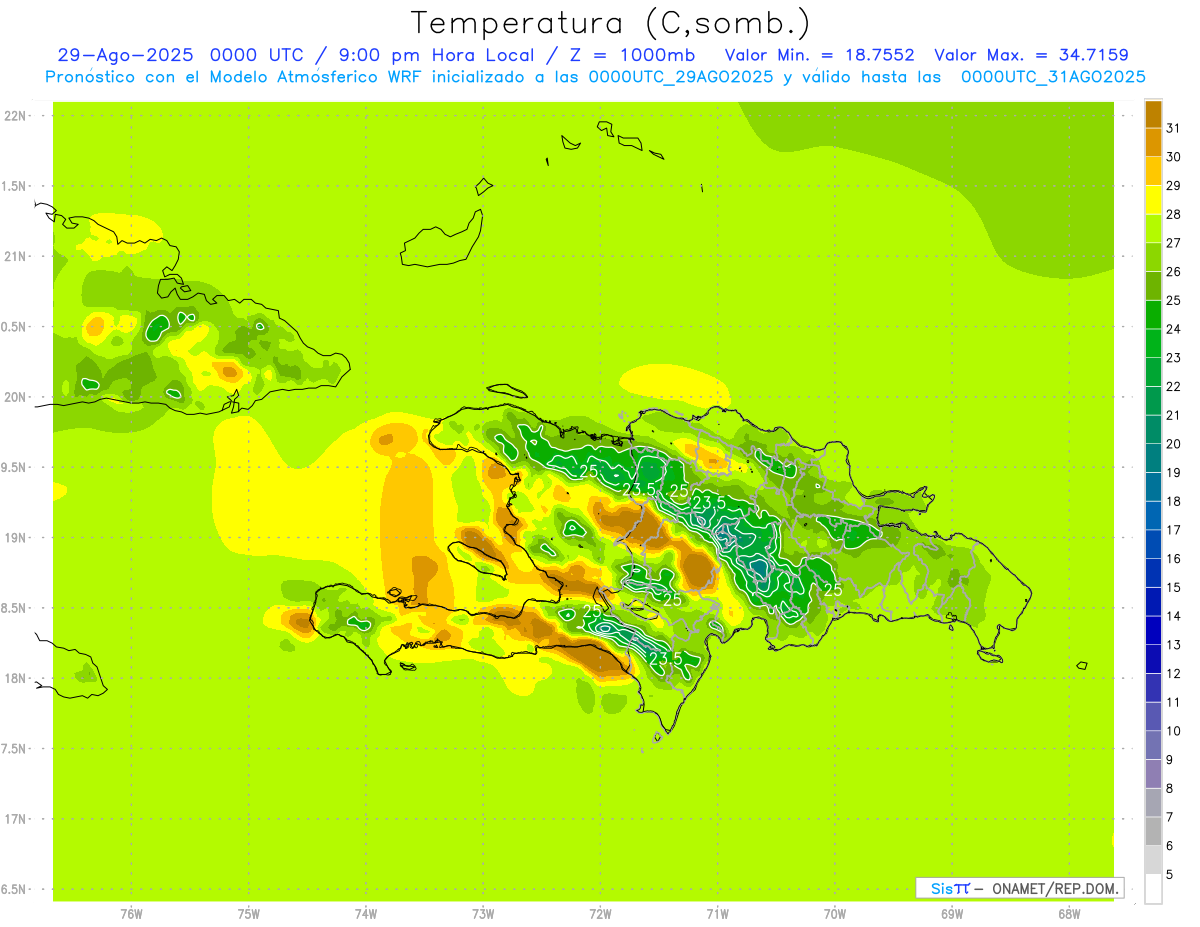Click legend value '5' on color bar
The width and height of the screenshot is (1200, 927).
(1170, 875)
